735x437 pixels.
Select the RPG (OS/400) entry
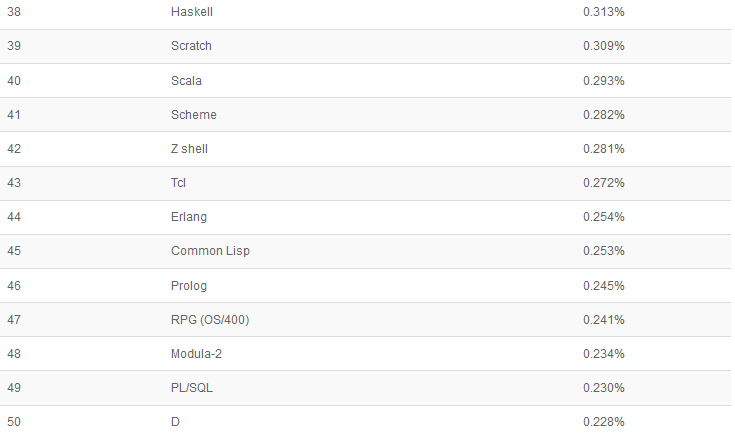(x=209, y=320)
